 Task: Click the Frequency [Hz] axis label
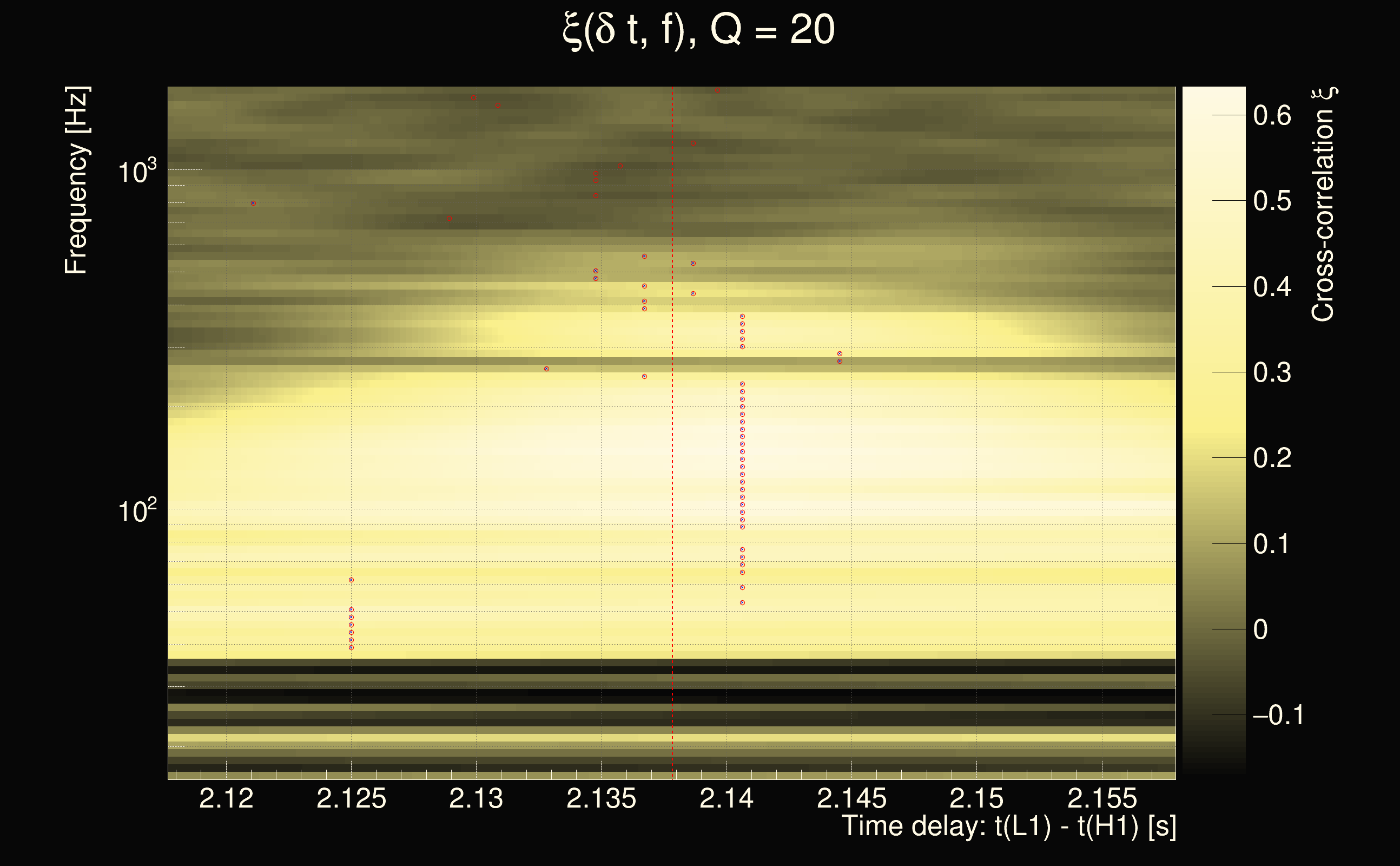pyautogui.click(x=76, y=180)
